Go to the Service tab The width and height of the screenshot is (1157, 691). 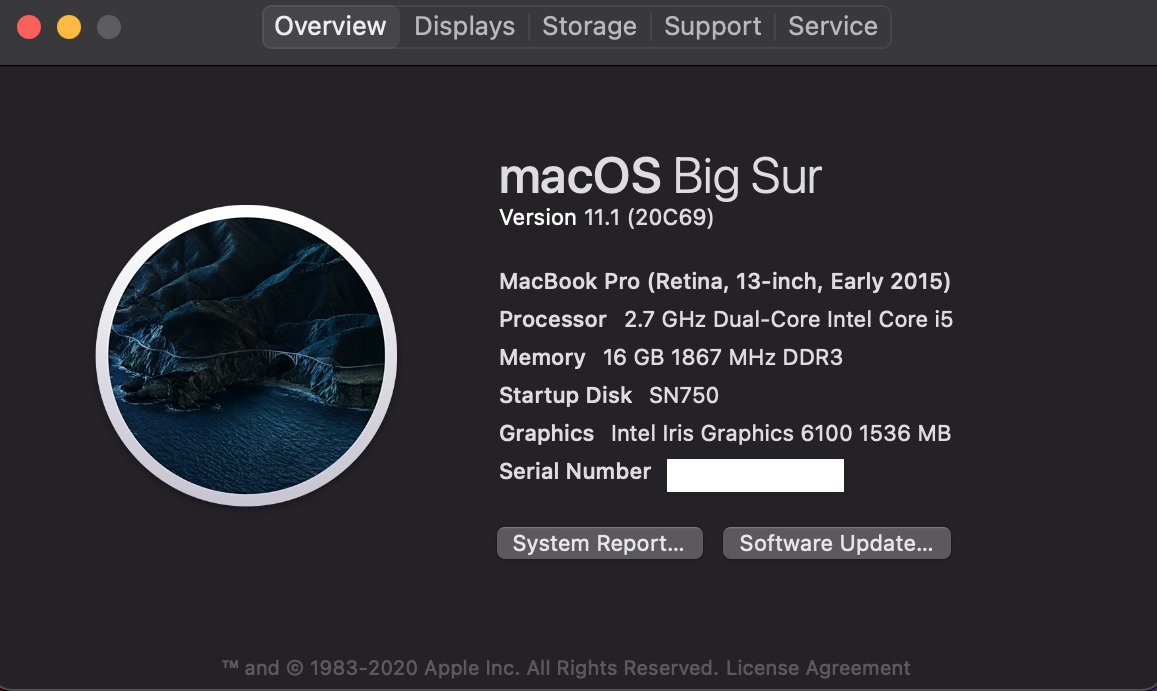(832, 27)
